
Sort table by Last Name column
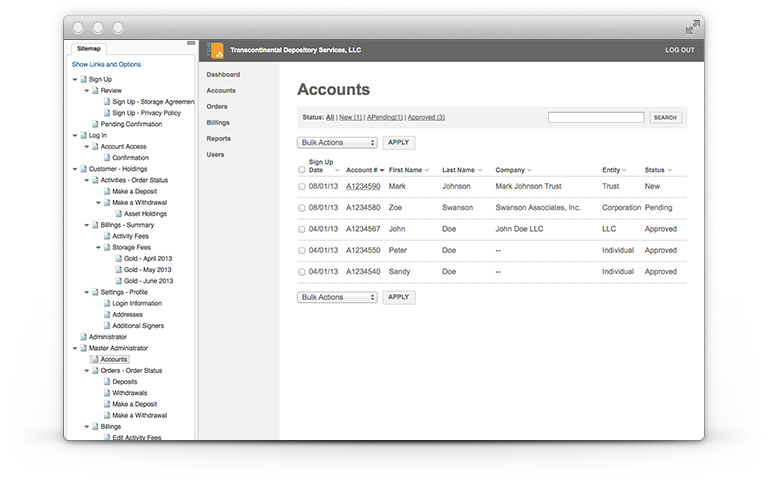point(462,170)
